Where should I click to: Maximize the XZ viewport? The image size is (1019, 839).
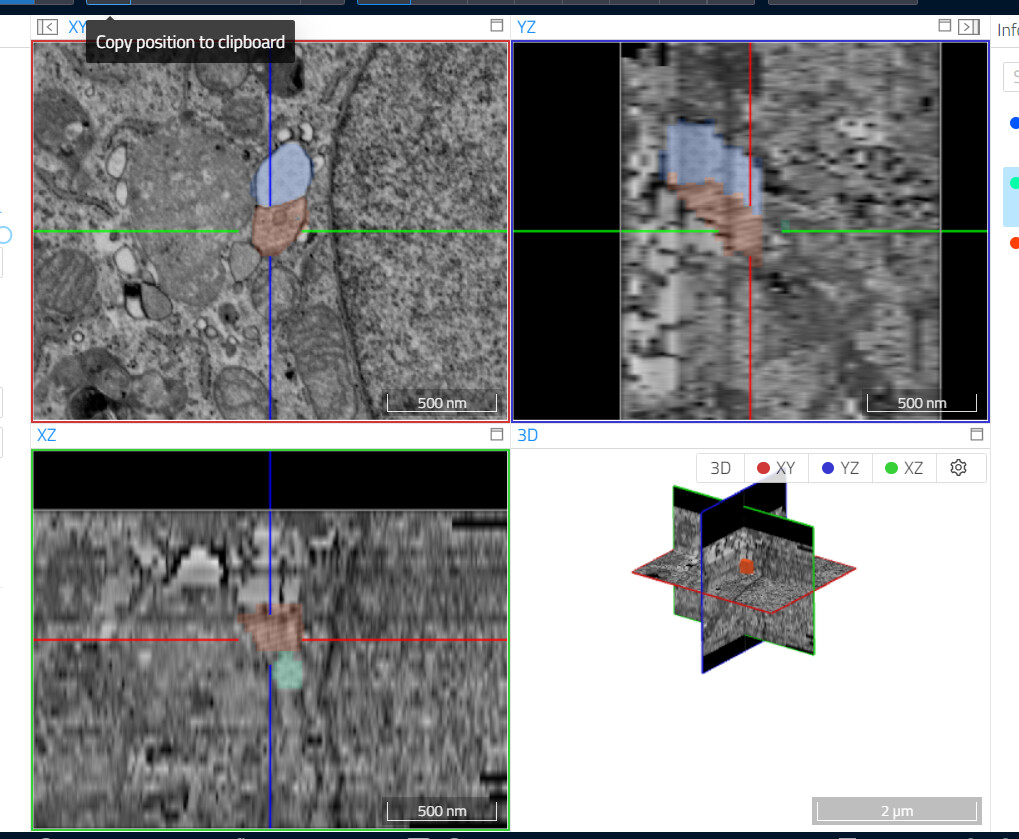(496, 434)
